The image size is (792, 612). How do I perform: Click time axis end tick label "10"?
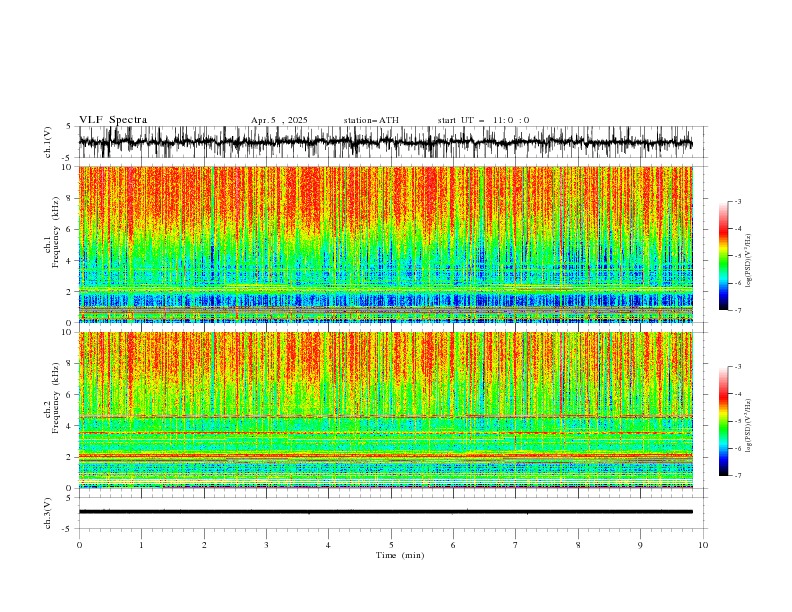pos(703,545)
